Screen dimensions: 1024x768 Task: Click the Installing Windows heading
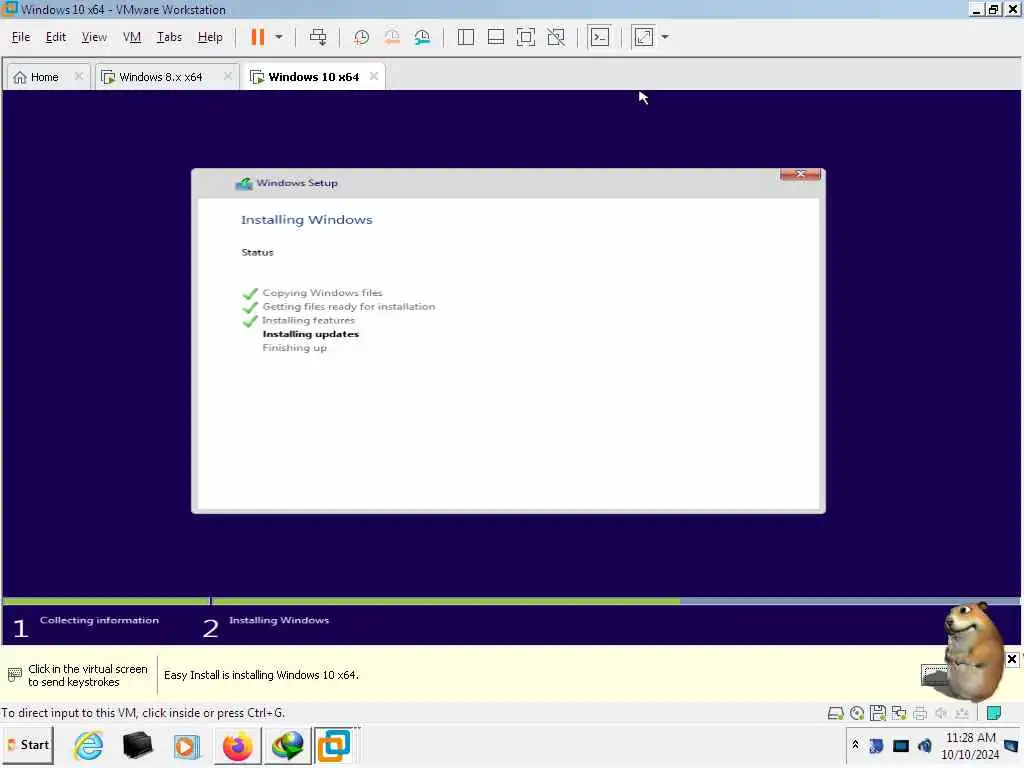[307, 219]
